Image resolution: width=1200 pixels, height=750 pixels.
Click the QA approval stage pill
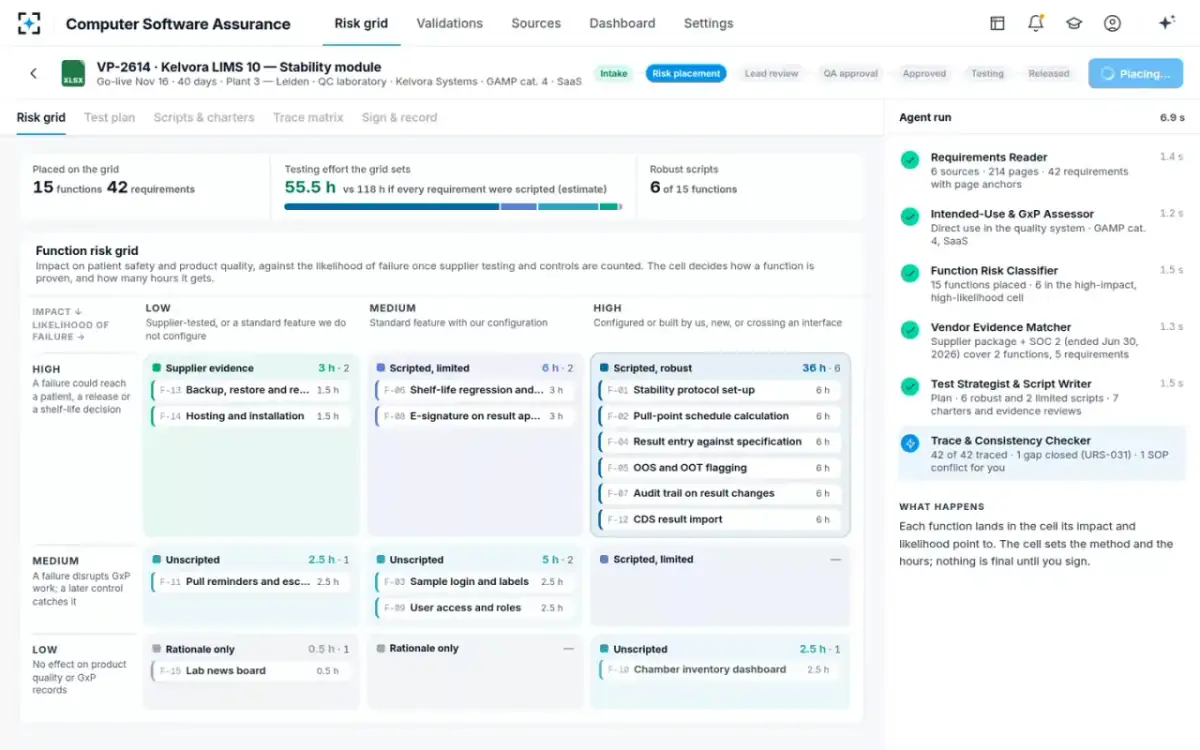click(850, 73)
